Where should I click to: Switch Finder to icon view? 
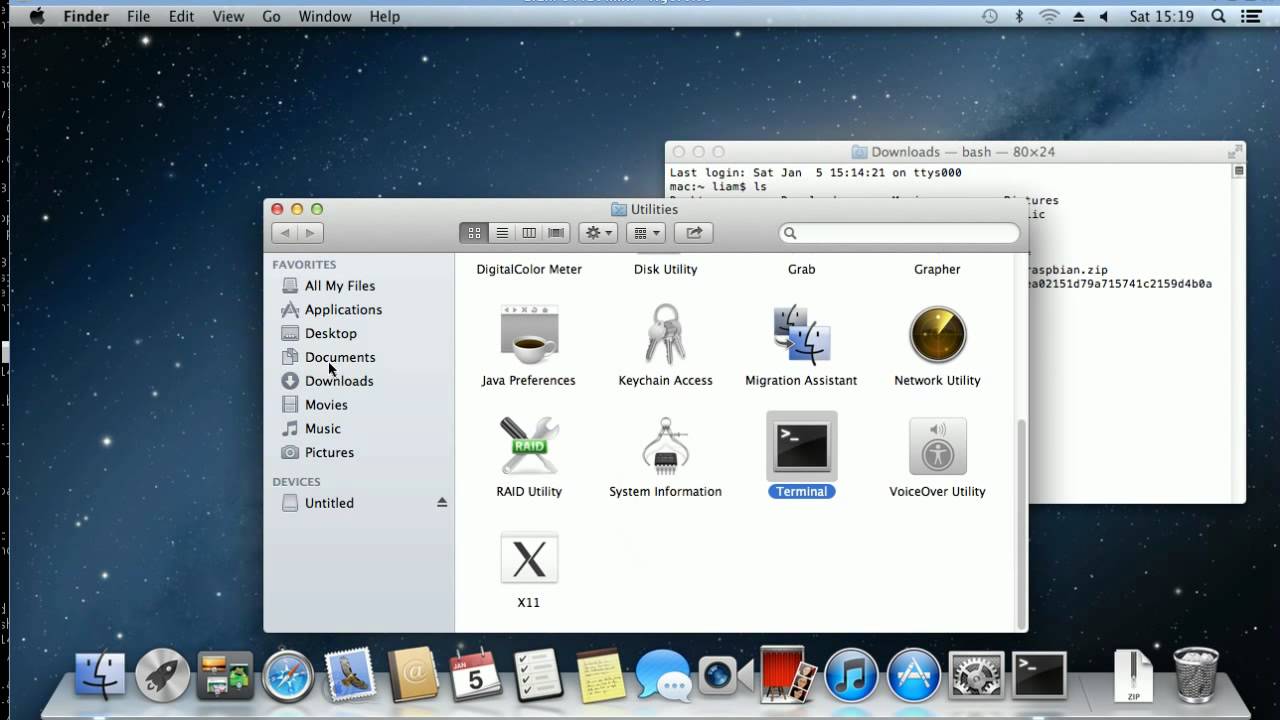point(474,233)
